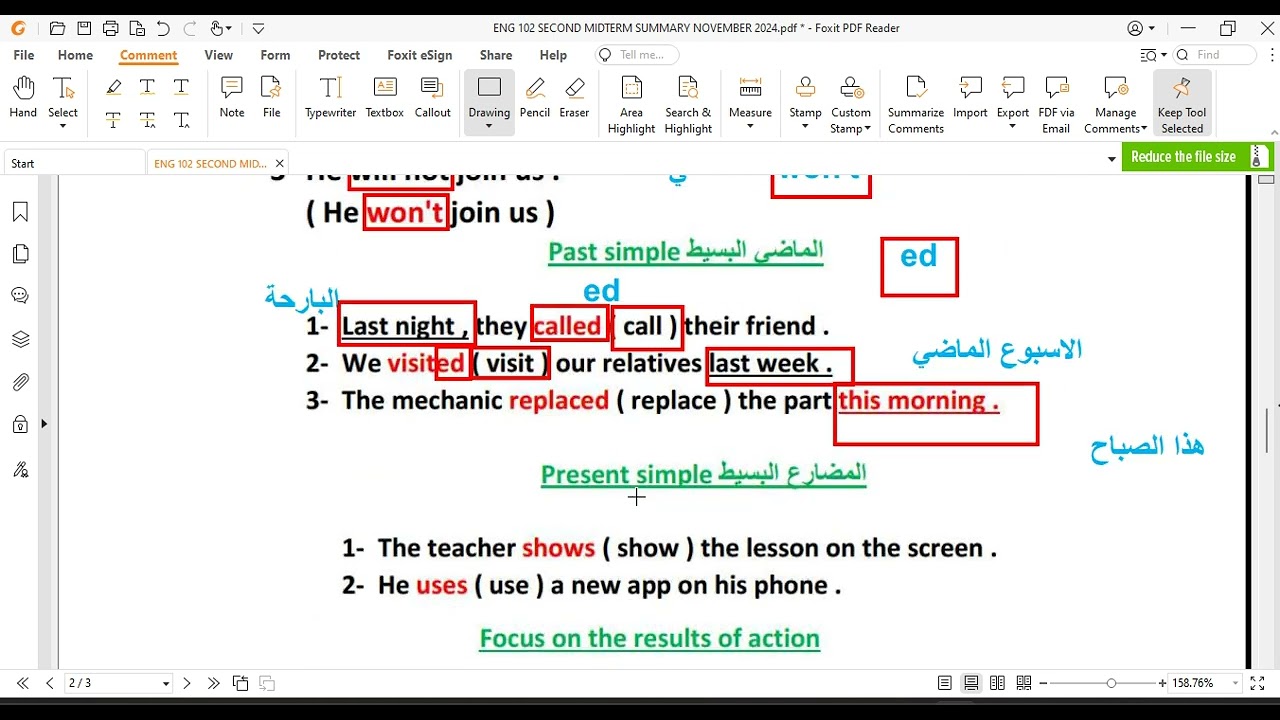Screen dimensions: 1280x720
Task: Switch to single page view
Action: tap(945, 683)
